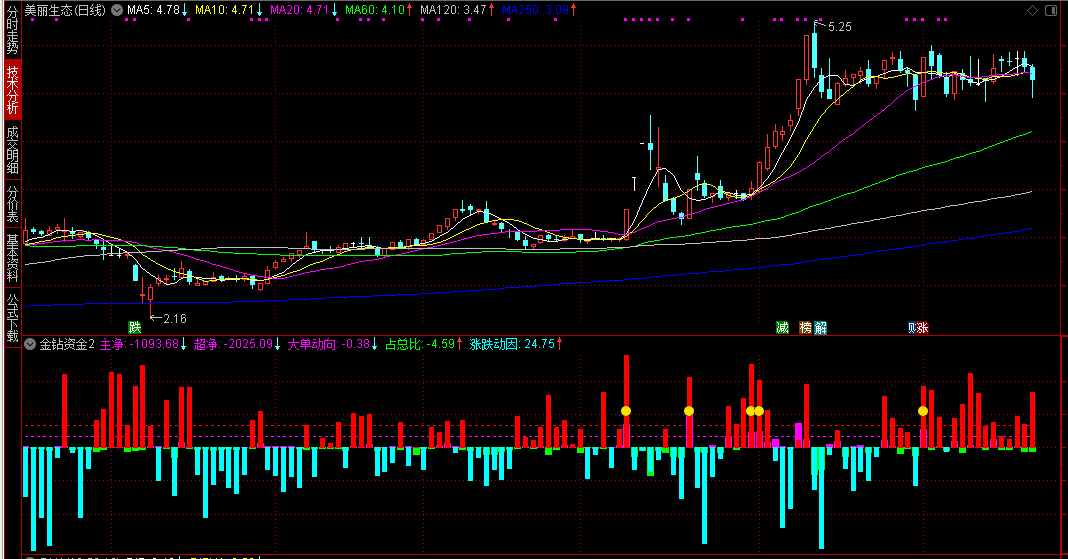
Task: Select the 技术分析 sidebar tab
Action: pos(12,90)
